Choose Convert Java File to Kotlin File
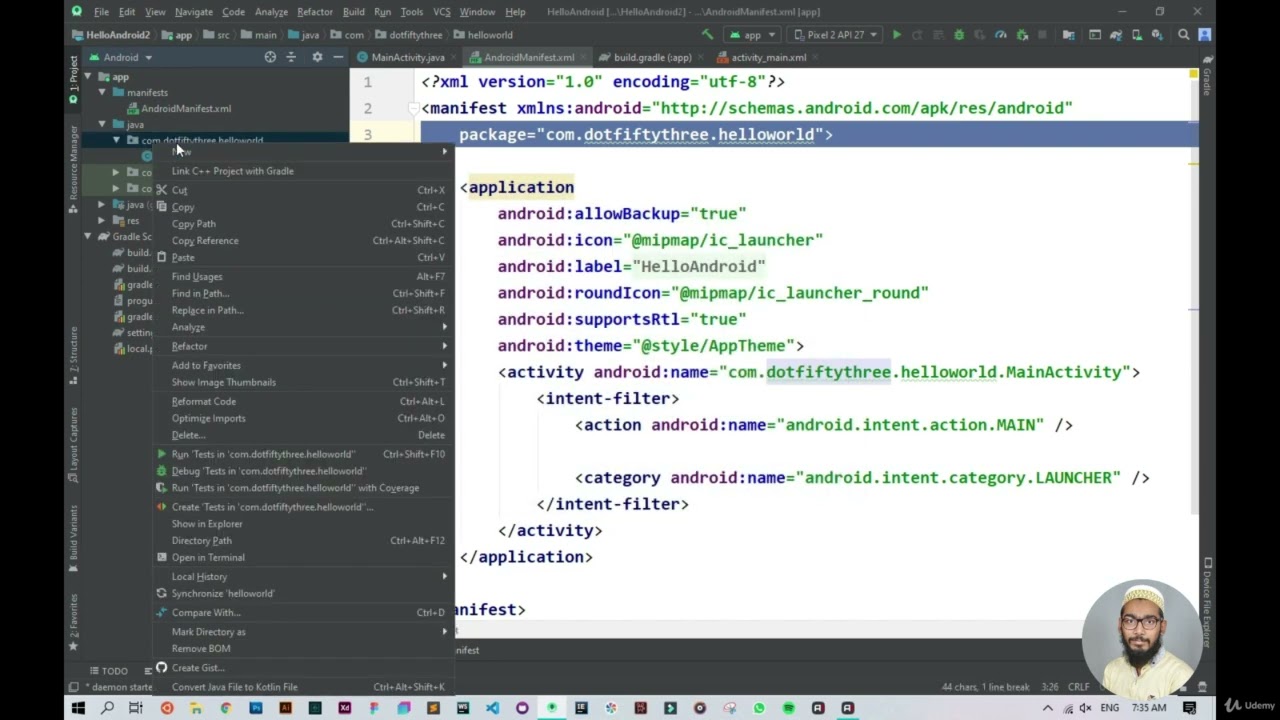The image size is (1280, 720). click(304, 687)
